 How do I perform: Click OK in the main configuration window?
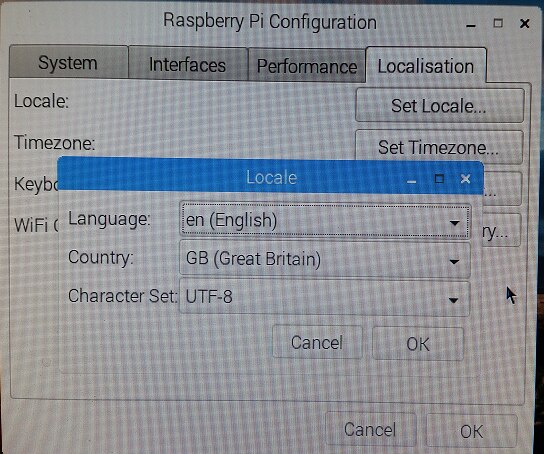pos(471,431)
